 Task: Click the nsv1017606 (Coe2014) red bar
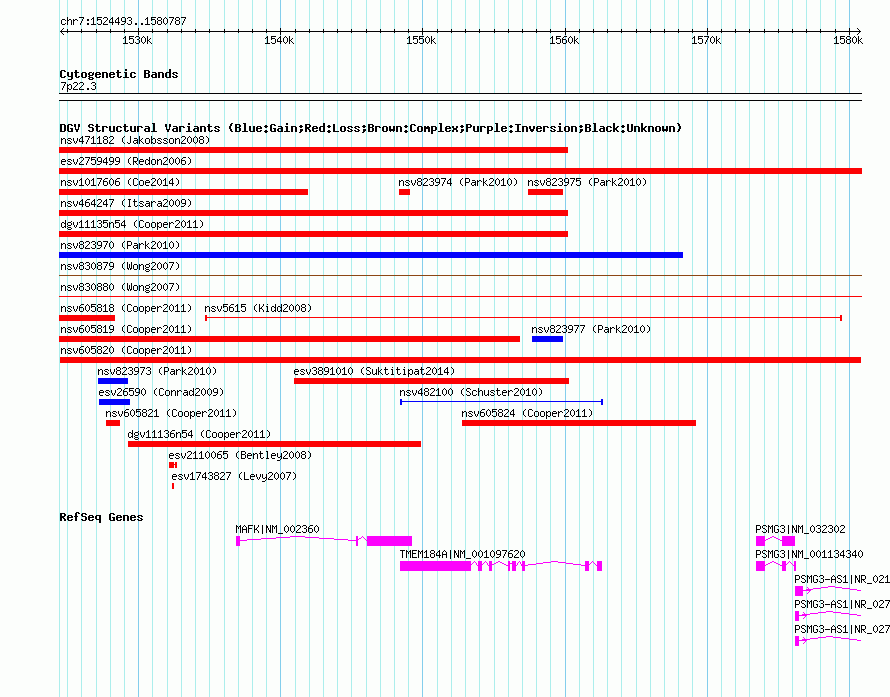[183, 192]
